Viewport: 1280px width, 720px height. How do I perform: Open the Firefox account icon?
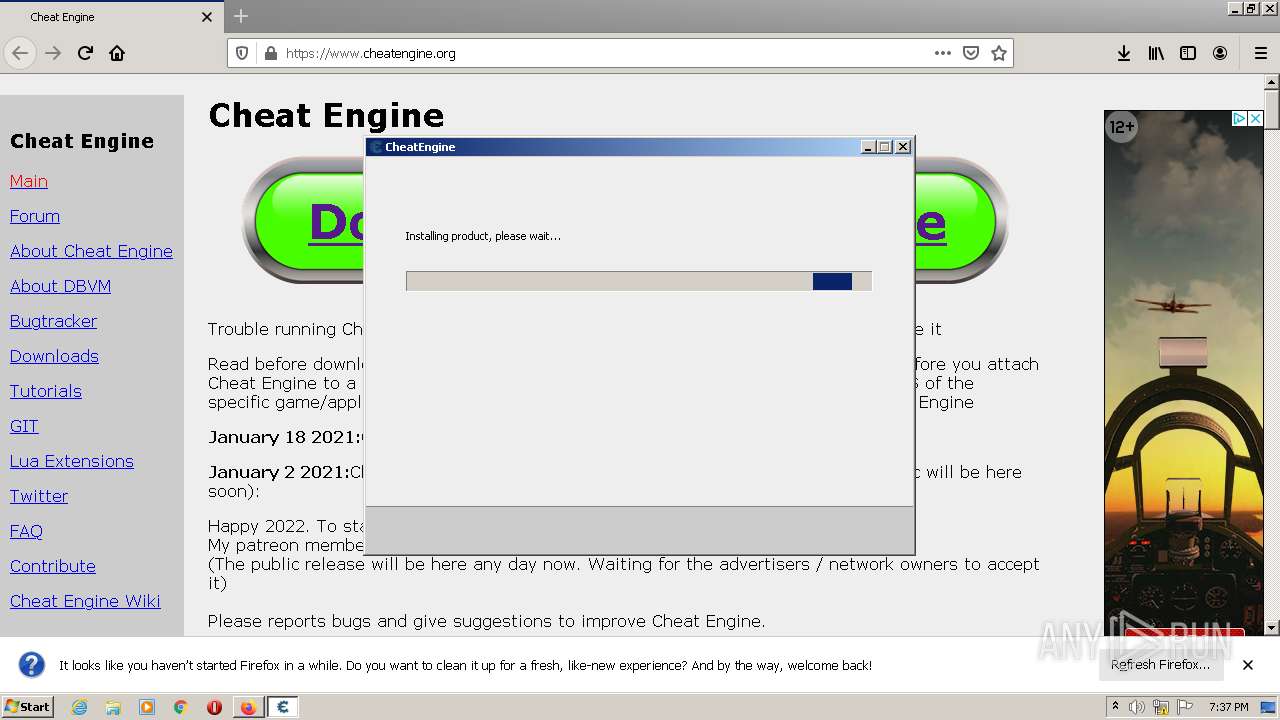(x=1220, y=53)
